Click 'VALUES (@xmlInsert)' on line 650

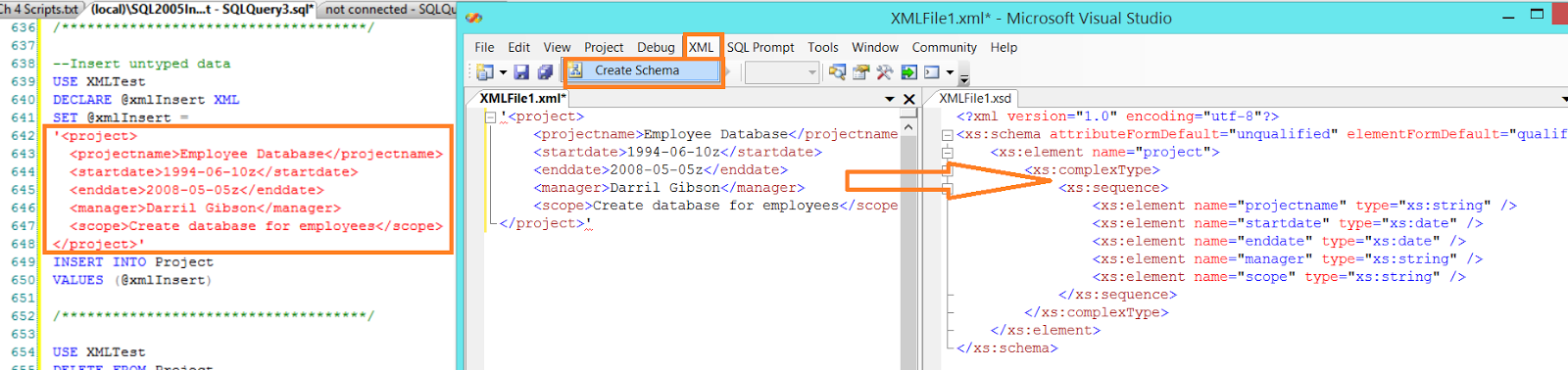(x=132, y=280)
